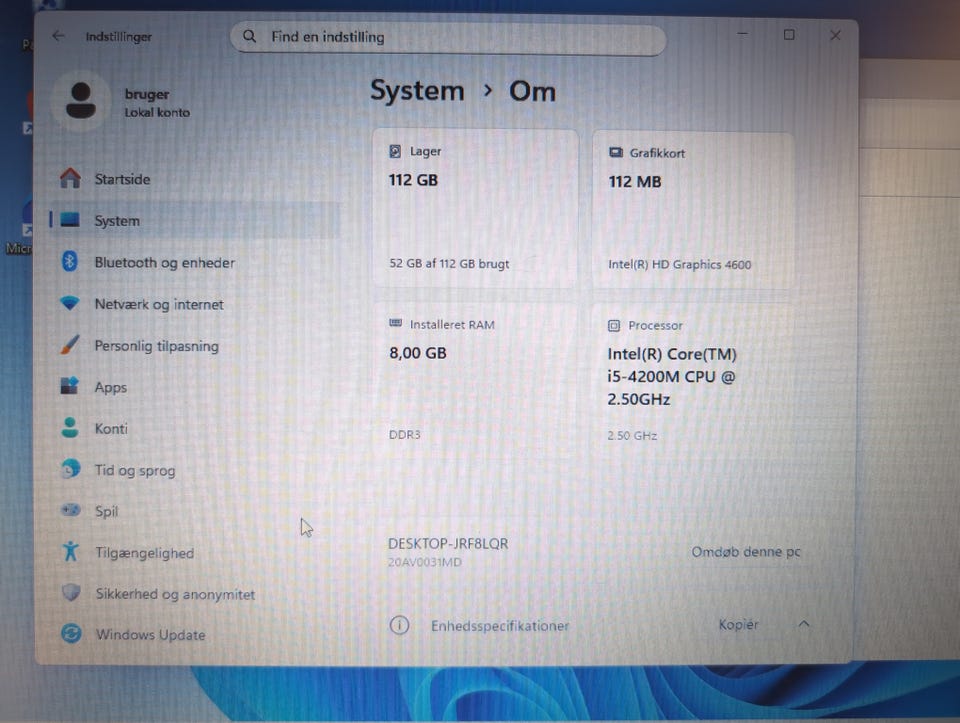This screenshot has width=960, height=723.
Task: Click the 20AV0031MD model number
Action: click(425, 562)
